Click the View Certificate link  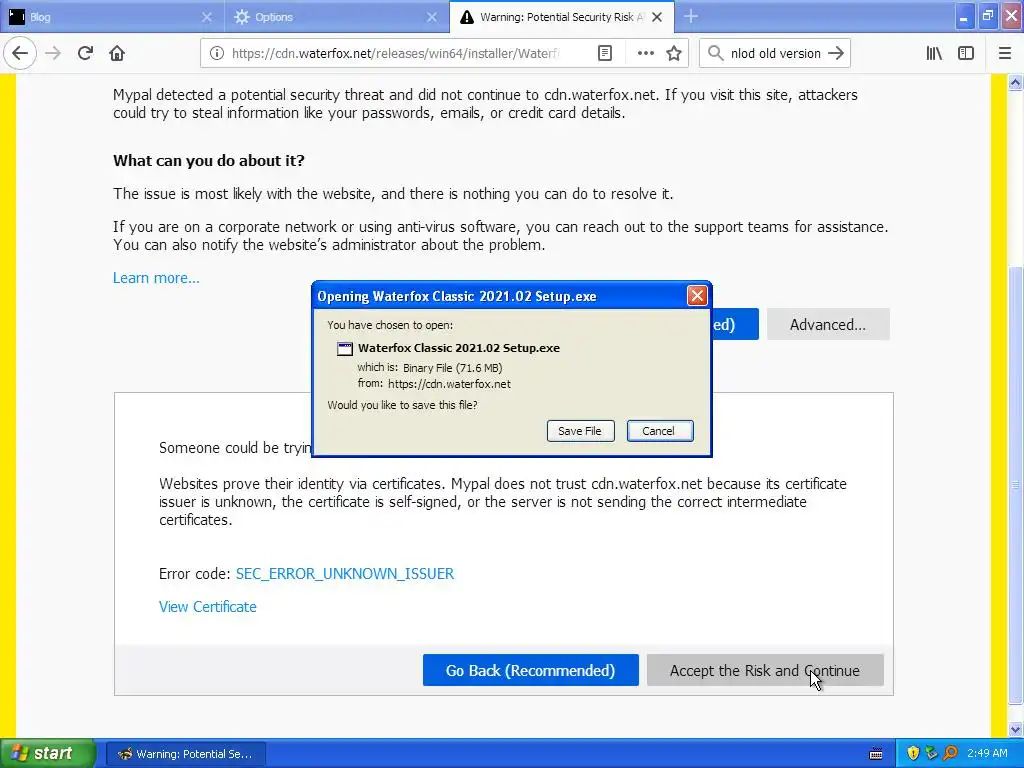[207, 607]
